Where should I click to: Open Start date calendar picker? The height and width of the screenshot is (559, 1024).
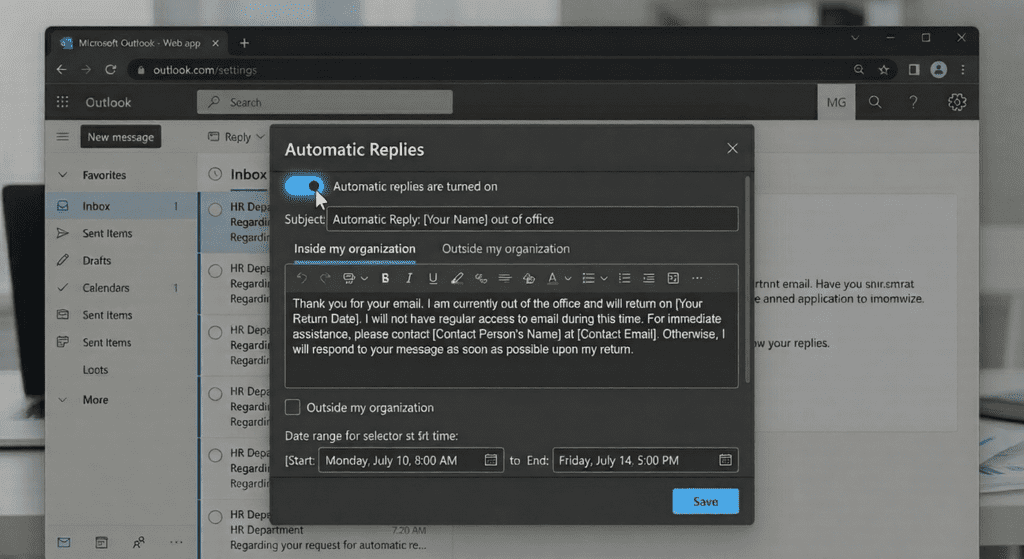click(490, 460)
